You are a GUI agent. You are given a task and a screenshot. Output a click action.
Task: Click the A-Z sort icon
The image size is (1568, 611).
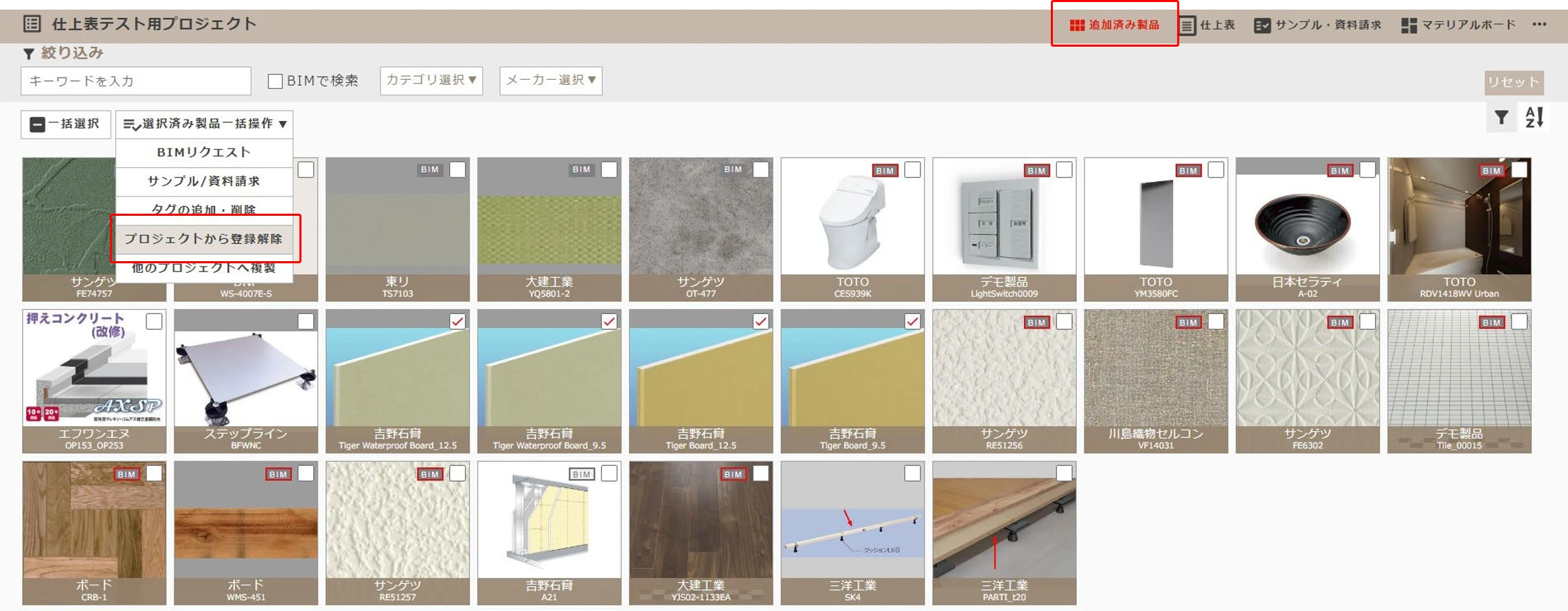tap(1534, 118)
